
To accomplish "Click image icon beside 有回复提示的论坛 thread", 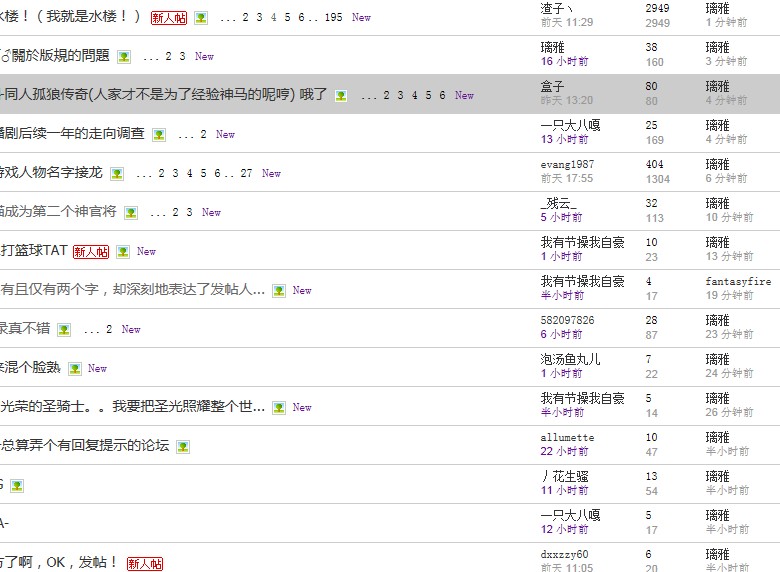I will pyautogui.click(x=183, y=447).
